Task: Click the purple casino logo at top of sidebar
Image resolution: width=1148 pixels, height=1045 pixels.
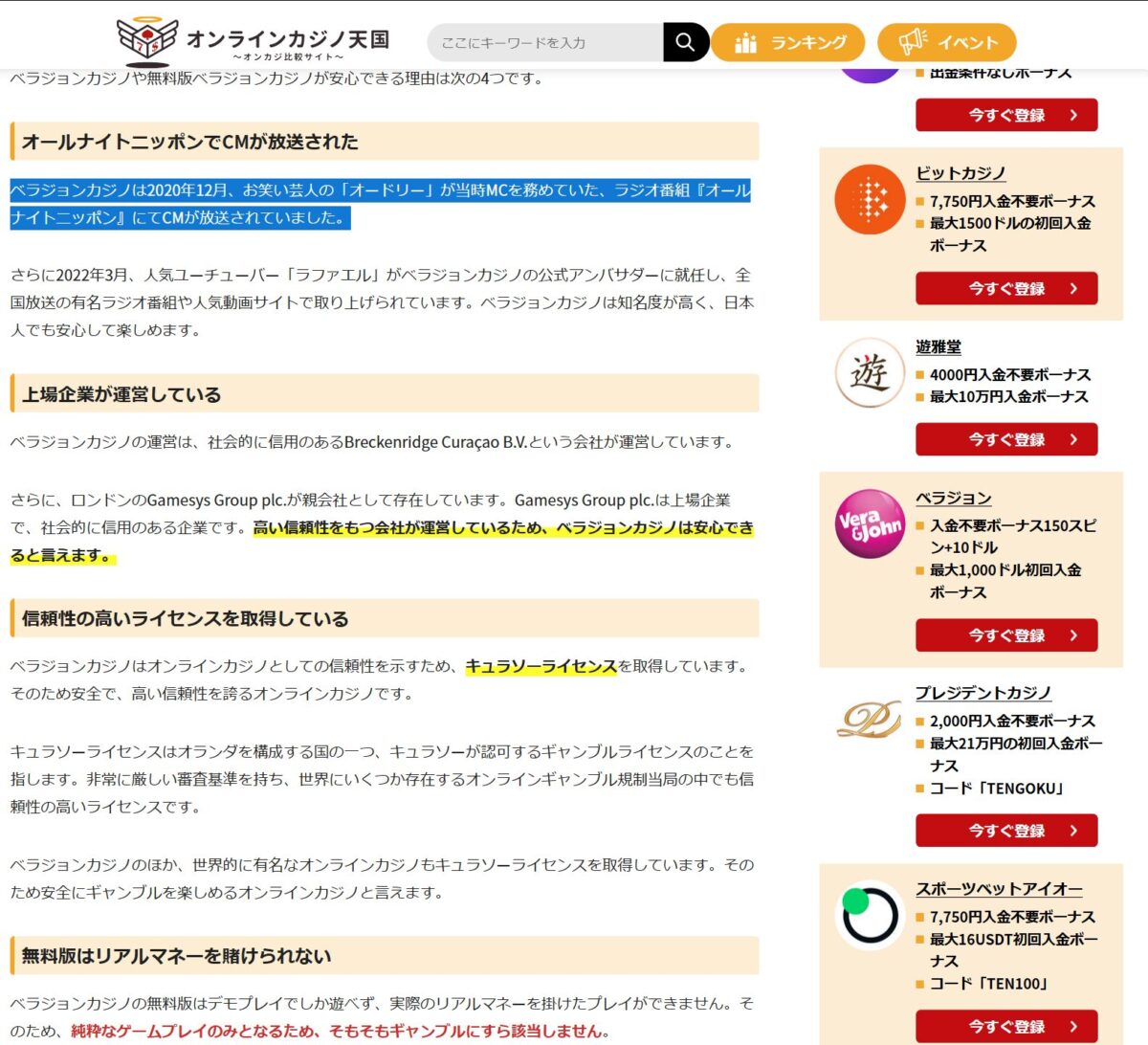Action: pyautogui.click(x=869, y=75)
